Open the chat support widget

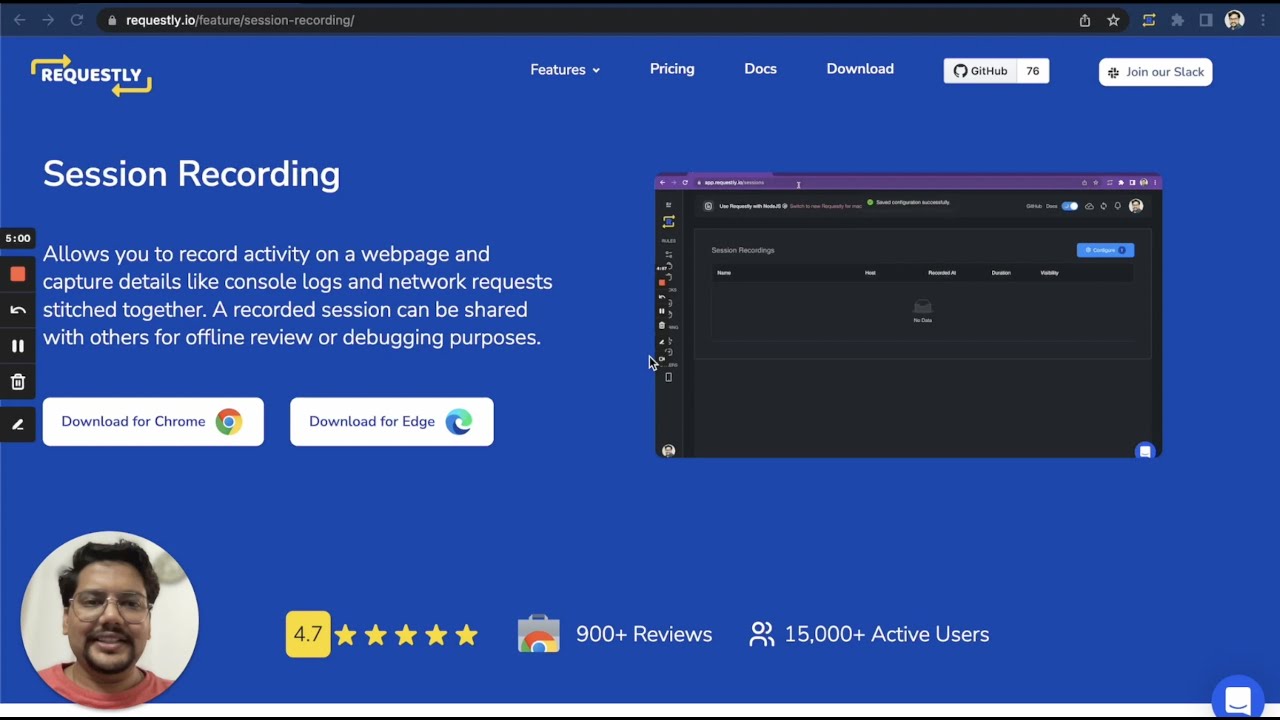[1238, 699]
